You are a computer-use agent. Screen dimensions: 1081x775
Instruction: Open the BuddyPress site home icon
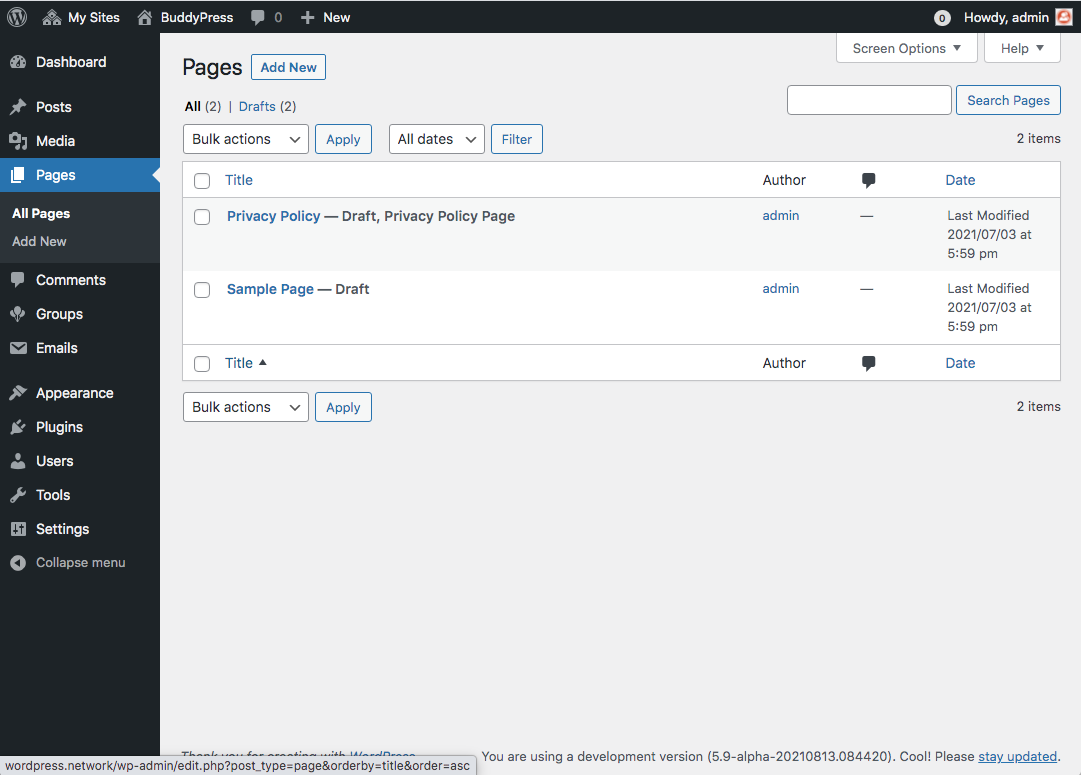click(145, 17)
